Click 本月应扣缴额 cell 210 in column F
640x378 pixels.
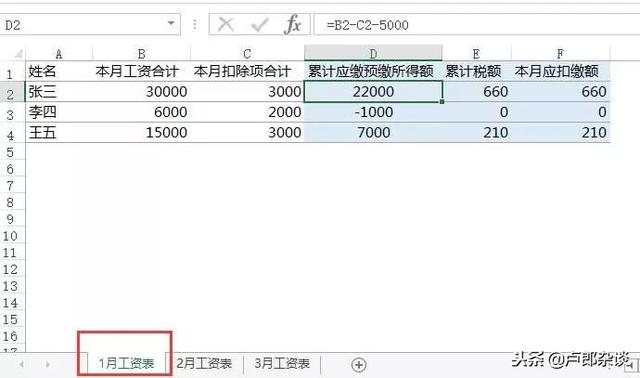560,133
